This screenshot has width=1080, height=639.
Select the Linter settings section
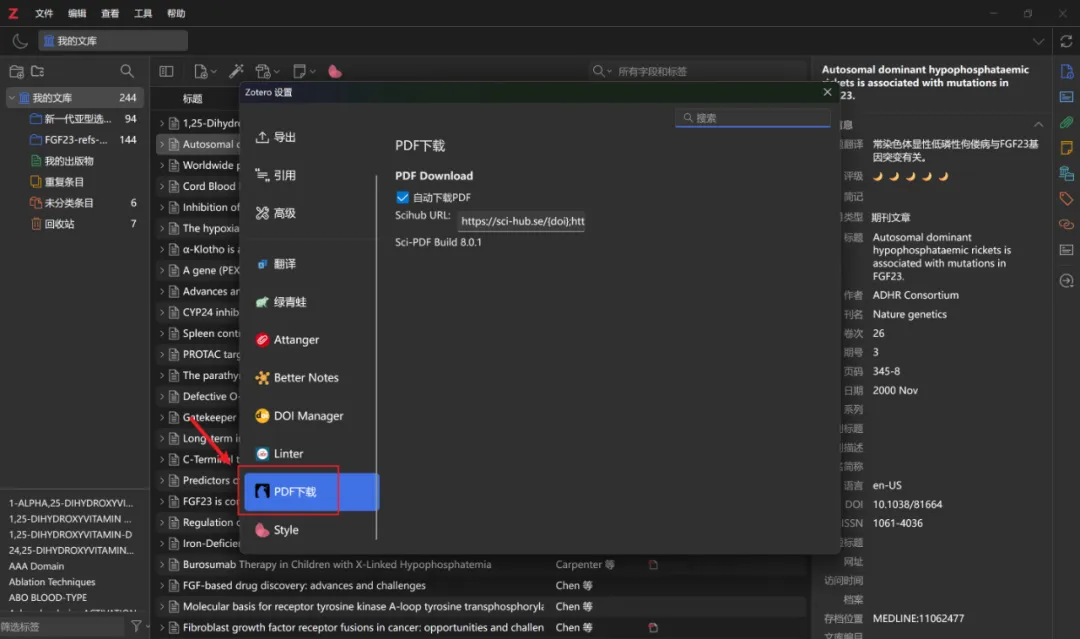click(x=310, y=454)
